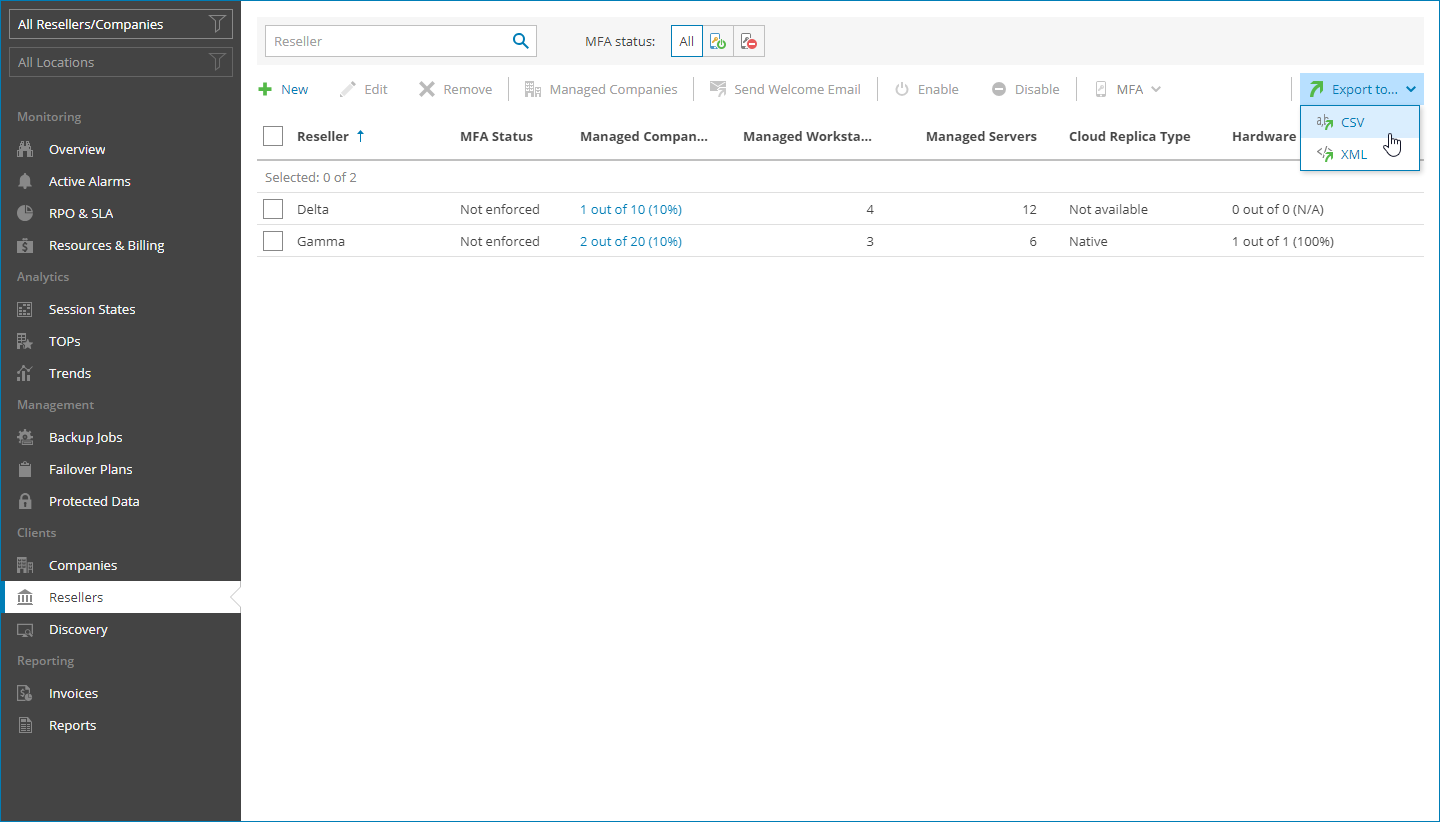1440x822 pixels.
Task: Click the 'Not available' cell in Delta row
Action: (x=1108, y=209)
